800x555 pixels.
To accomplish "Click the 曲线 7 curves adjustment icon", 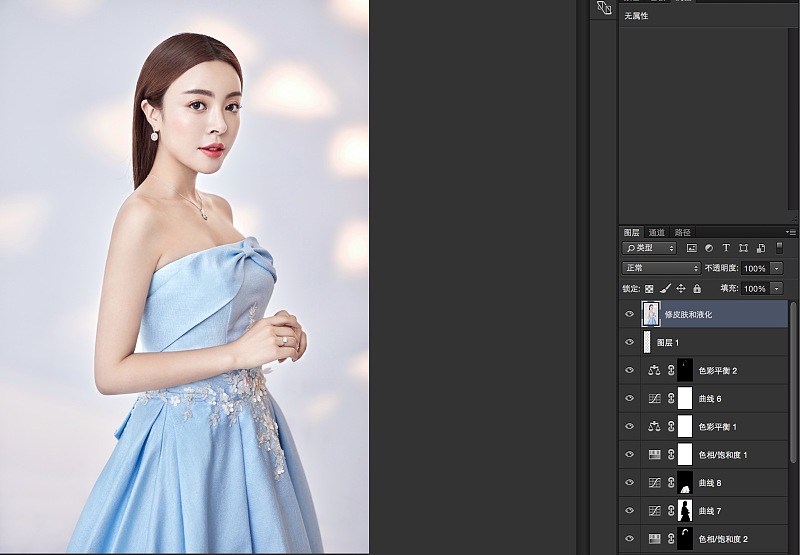I will click(x=654, y=510).
